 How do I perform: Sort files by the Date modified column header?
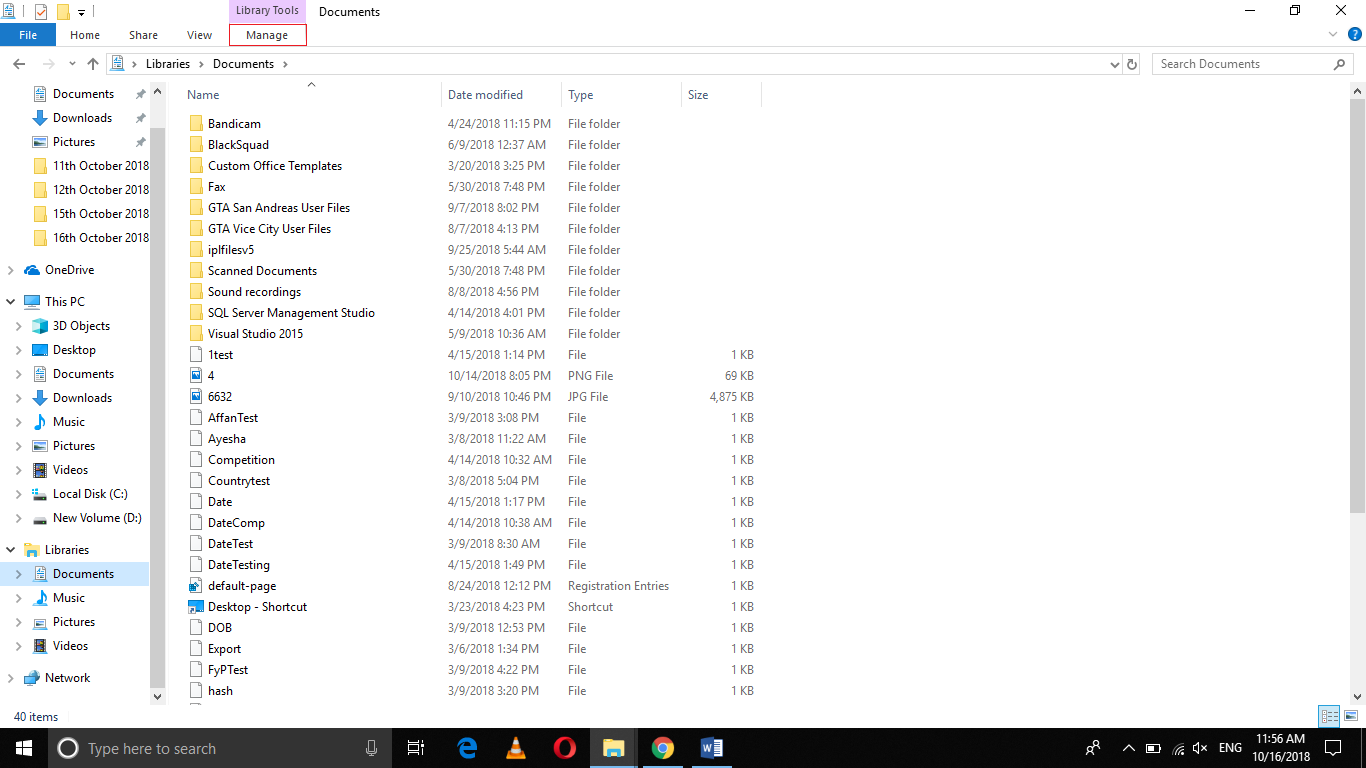point(485,94)
